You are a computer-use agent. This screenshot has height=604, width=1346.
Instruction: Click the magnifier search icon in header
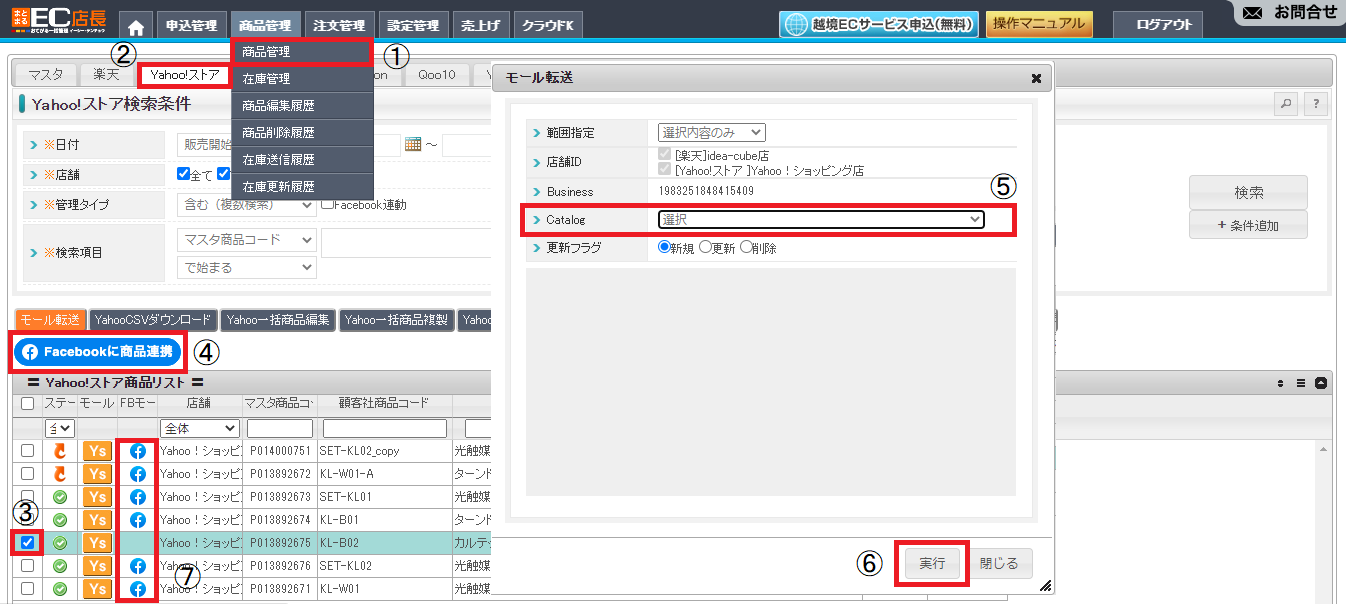click(1287, 104)
